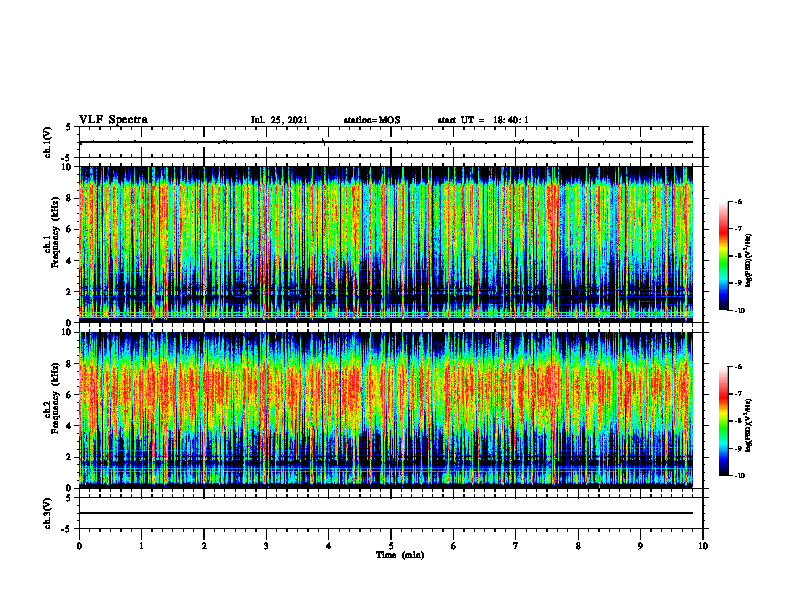Viewport: 792px width, 612px height.
Task: Click the ch.1 color bar title log(PSD)
Action: click(x=749, y=261)
